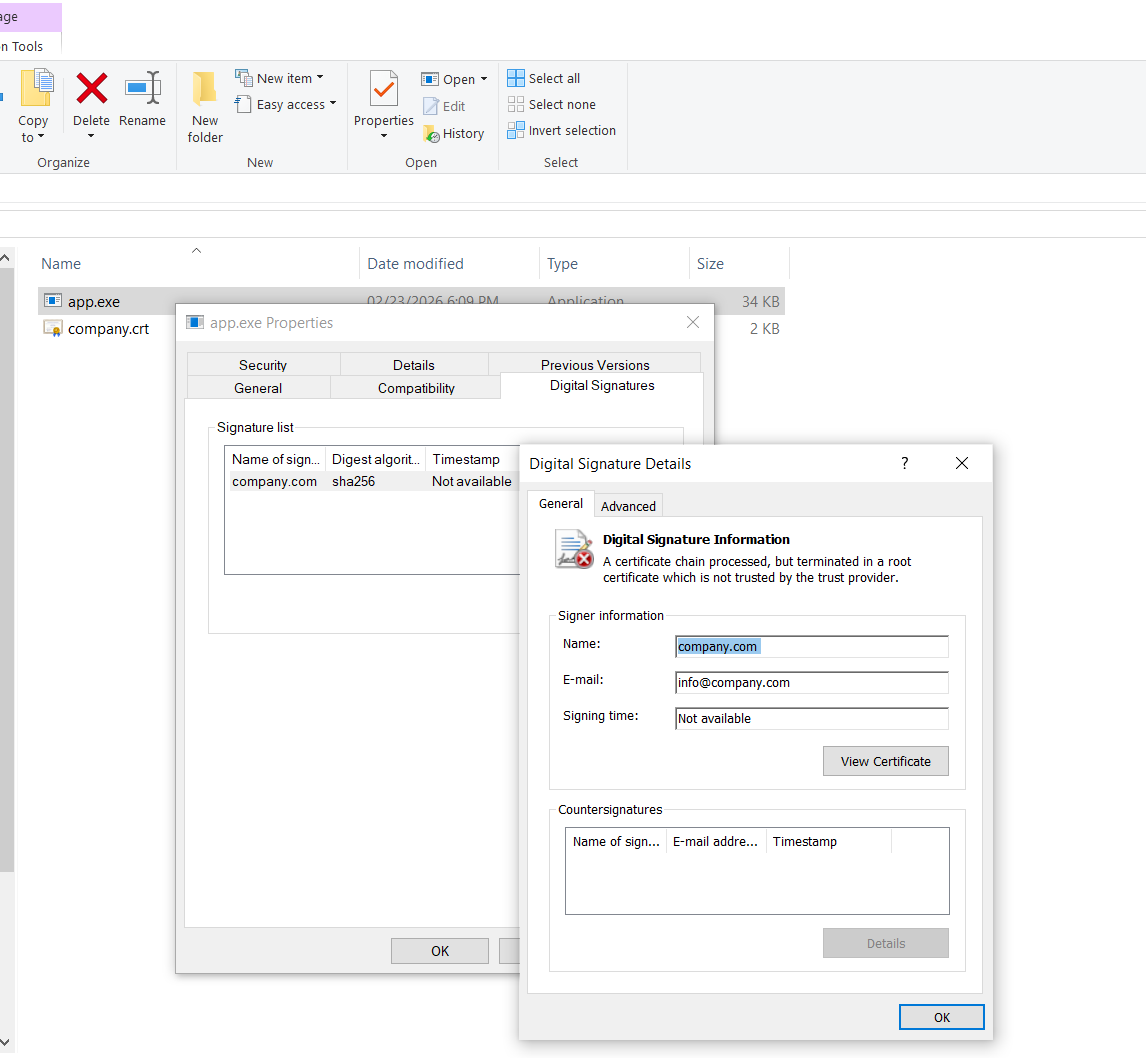Switch to the Advanced tab
The image size is (1146, 1058).
click(x=628, y=505)
